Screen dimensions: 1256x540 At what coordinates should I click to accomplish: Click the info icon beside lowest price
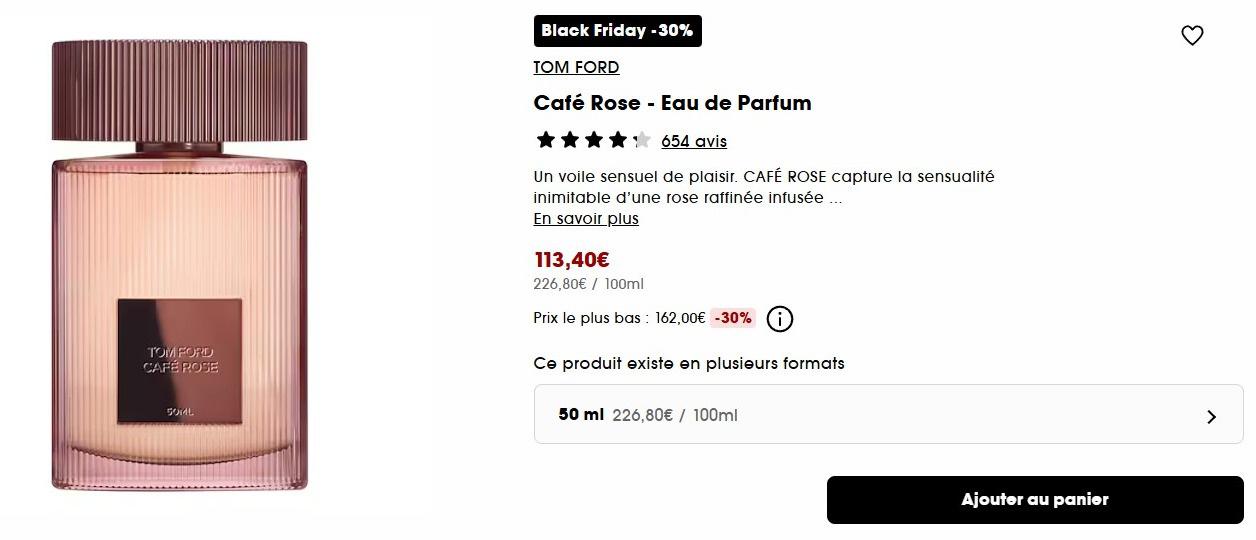(x=780, y=319)
